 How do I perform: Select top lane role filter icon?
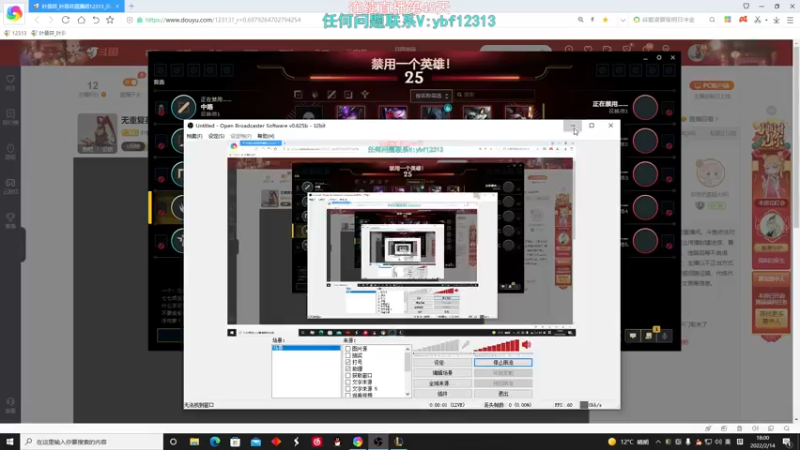pos(298,95)
